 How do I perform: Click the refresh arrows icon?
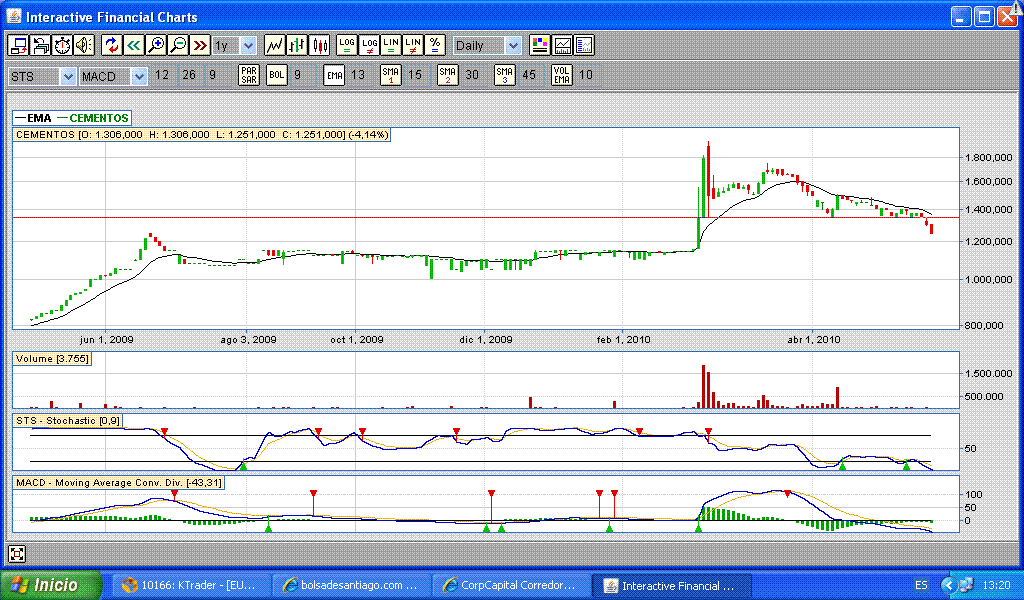coord(112,46)
